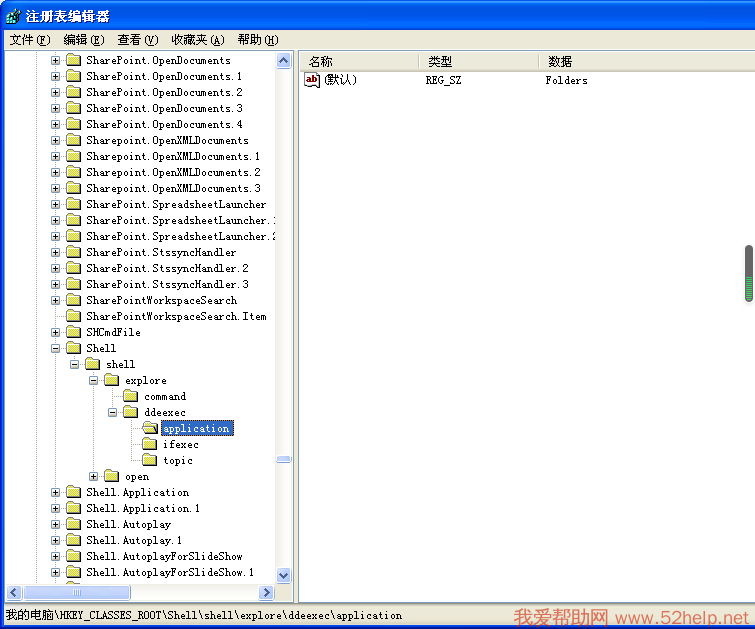The height and width of the screenshot is (629, 755).
Task: Click the folder icon beside Shell.Autoplay
Action: (x=73, y=524)
